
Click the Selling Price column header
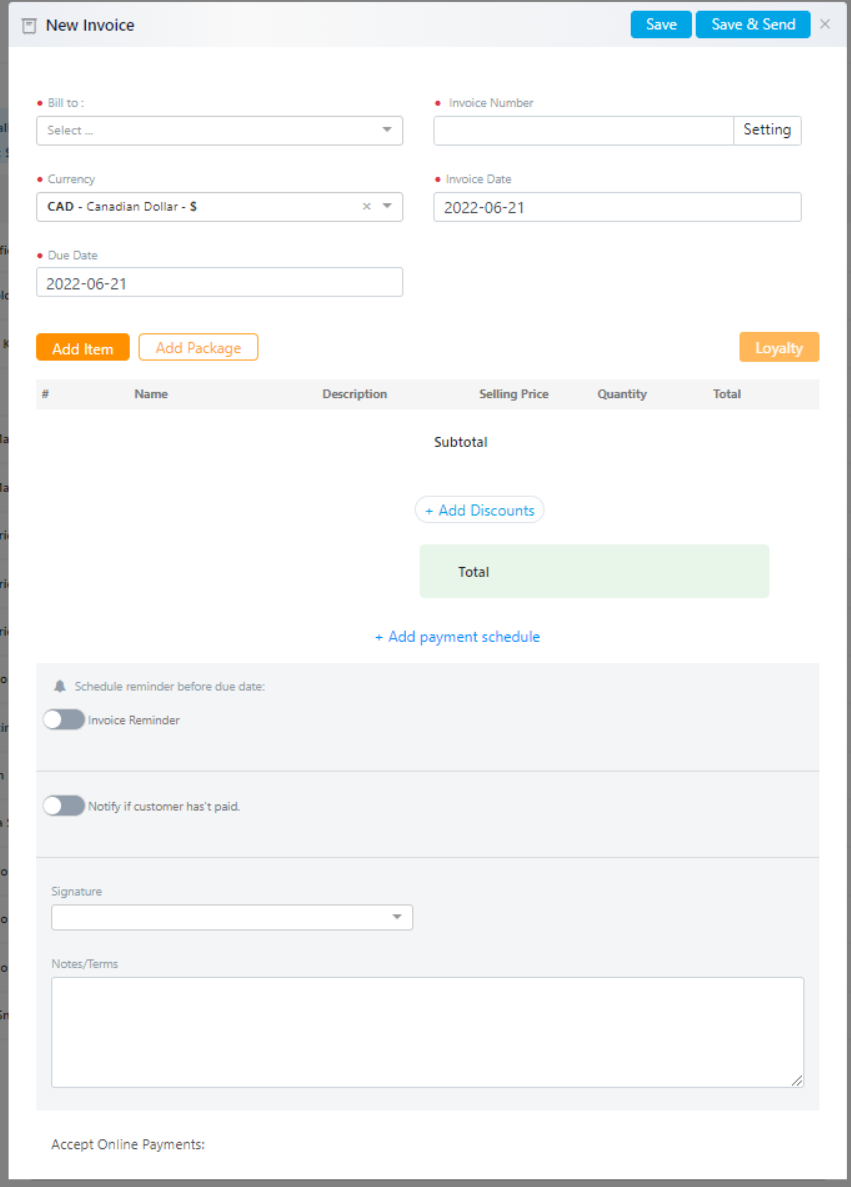pyautogui.click(x=513, y=394)
